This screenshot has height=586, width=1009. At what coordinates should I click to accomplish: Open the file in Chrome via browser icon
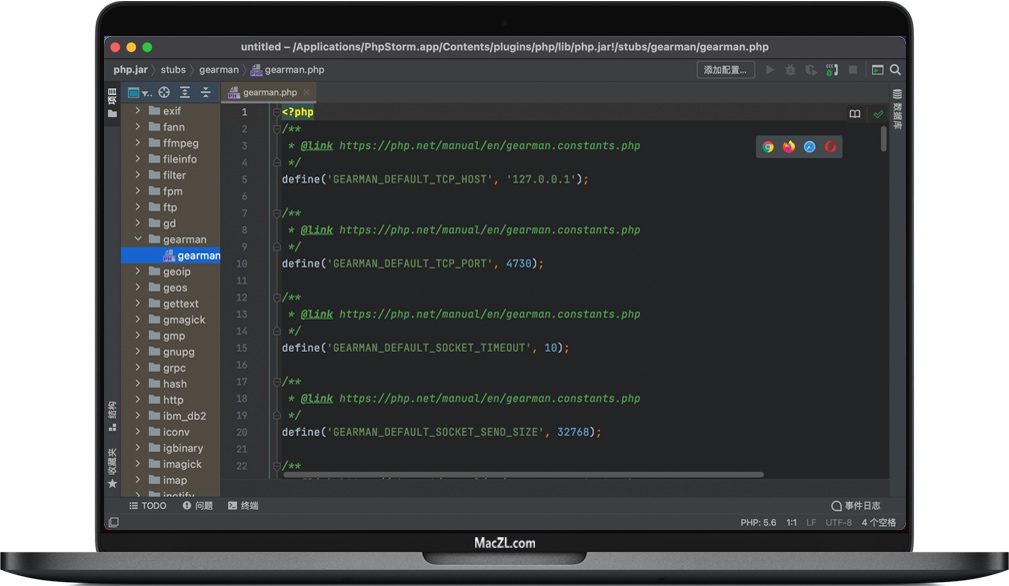tap(767, 146)
